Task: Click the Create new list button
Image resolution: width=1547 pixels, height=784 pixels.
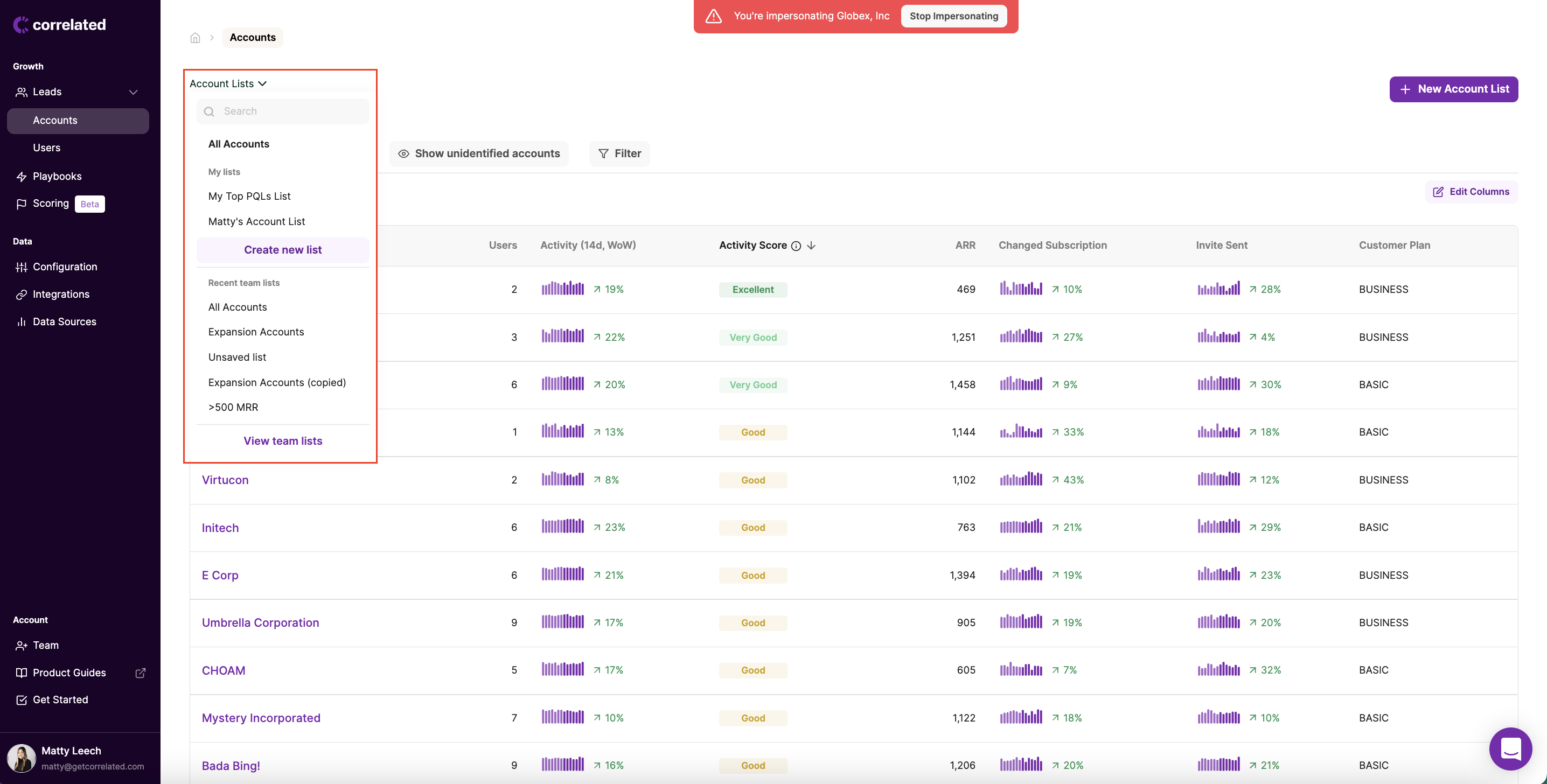Action: pos(282,250)
